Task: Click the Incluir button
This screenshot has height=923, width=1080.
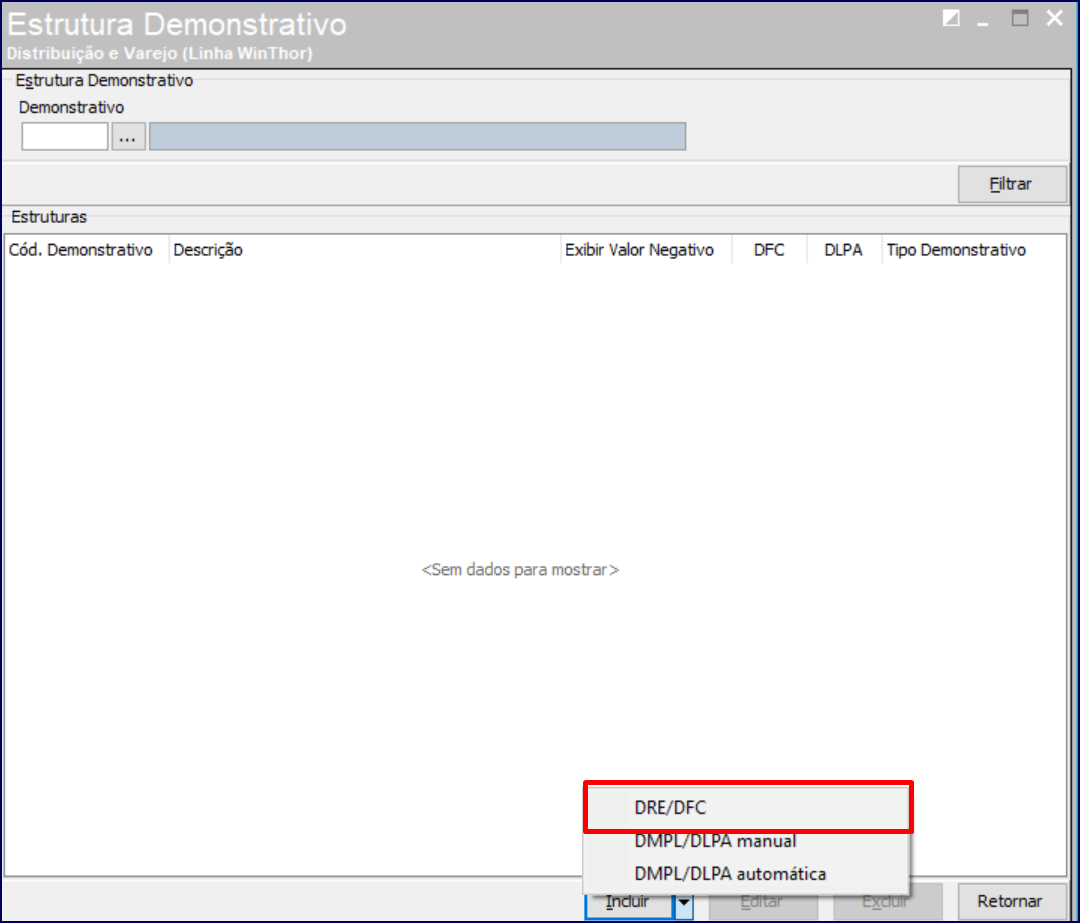Action: click(629, 902)
